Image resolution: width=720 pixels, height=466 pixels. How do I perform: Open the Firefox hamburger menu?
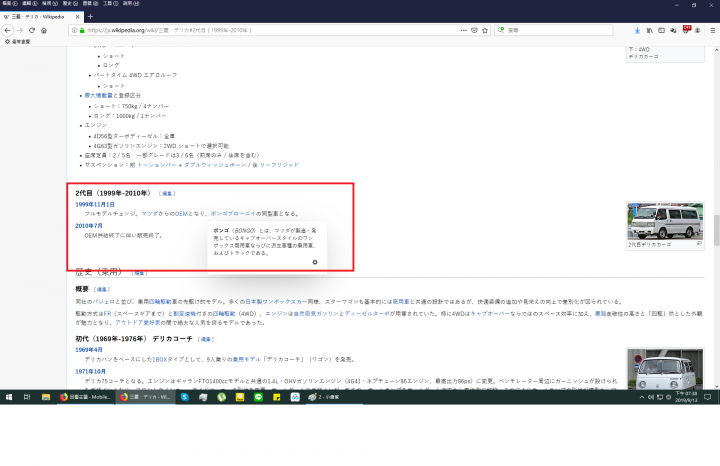[713, 30]
